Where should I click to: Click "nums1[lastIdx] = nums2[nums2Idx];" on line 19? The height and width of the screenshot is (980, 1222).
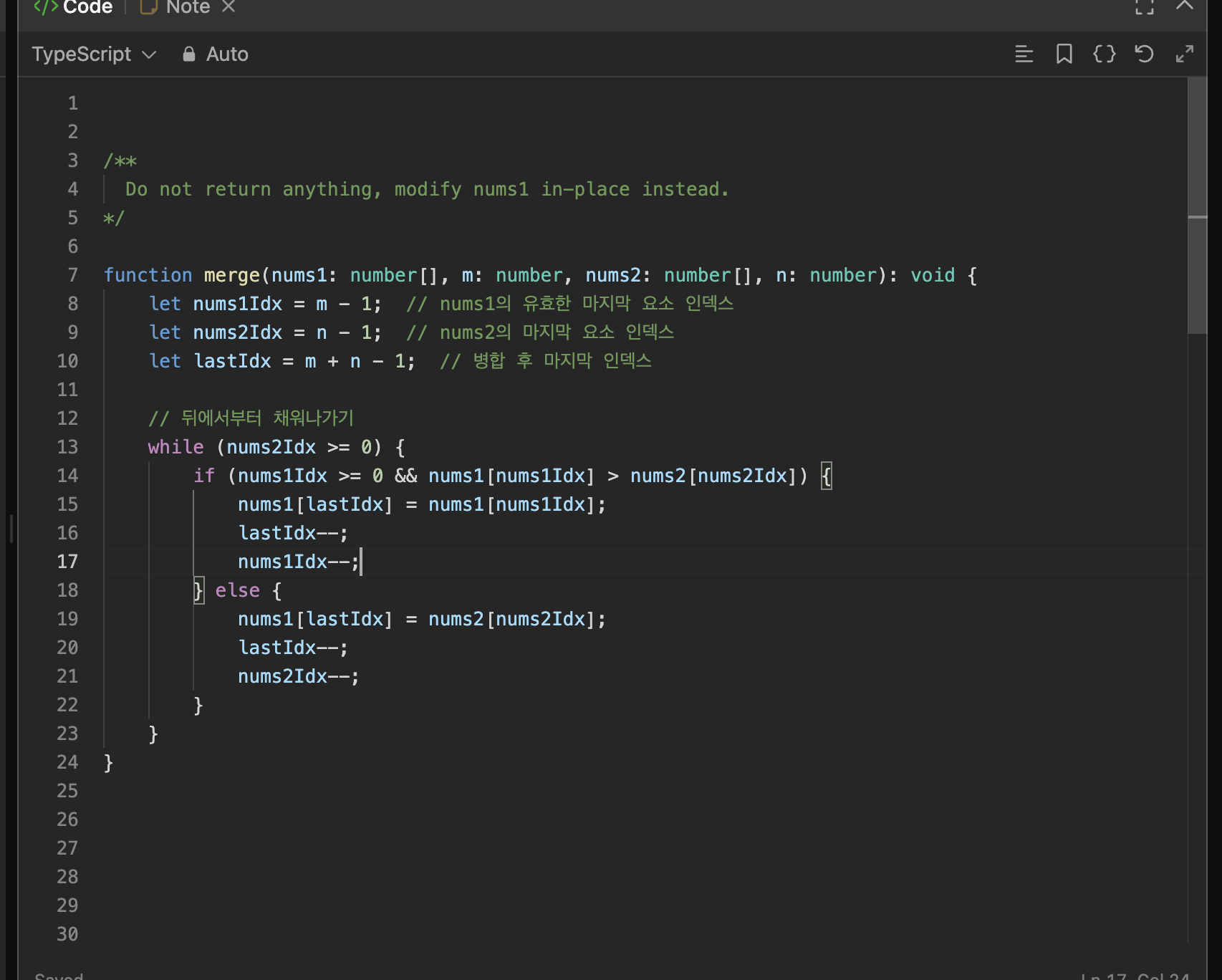pos(422,619)
